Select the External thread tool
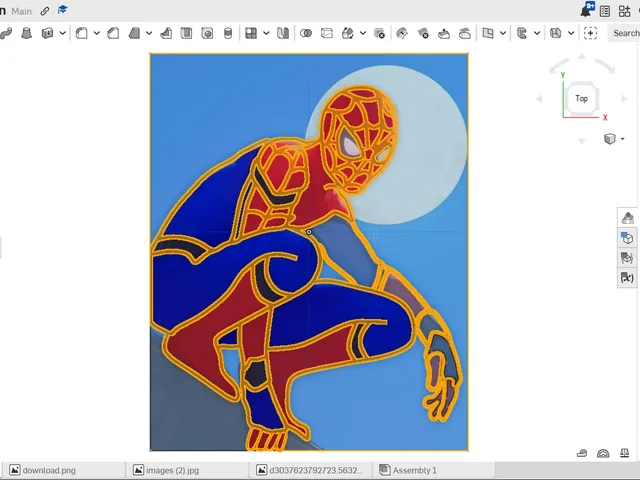This screenshot has width=640, height=480. 228,33
